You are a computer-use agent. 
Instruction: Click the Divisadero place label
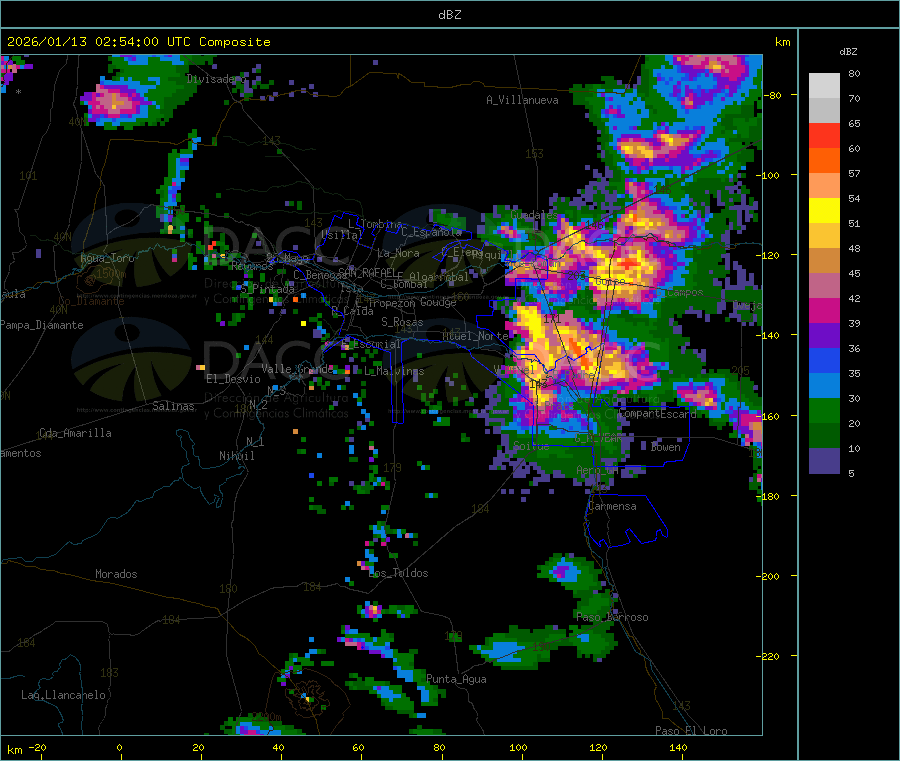click(216, 79)
